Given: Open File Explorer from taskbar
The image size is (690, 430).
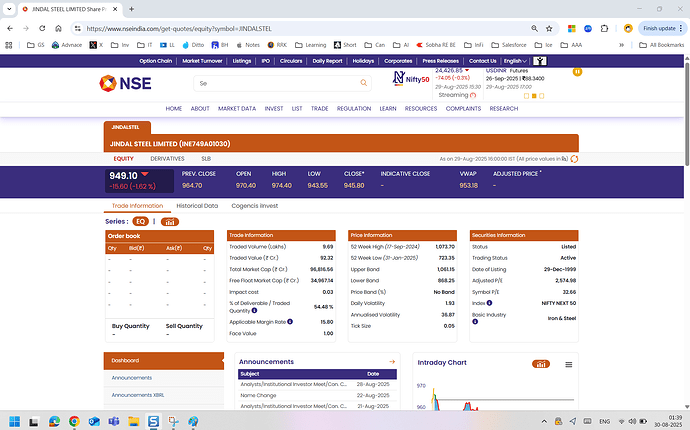Looking at the screenshot, I should 134,421.
